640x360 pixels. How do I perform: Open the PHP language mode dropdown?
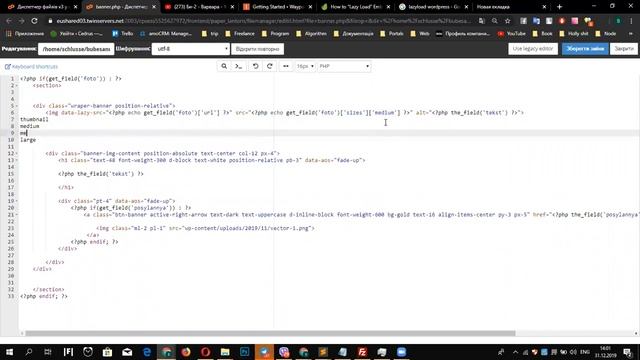pyautogui.click(x=344, y=66)
